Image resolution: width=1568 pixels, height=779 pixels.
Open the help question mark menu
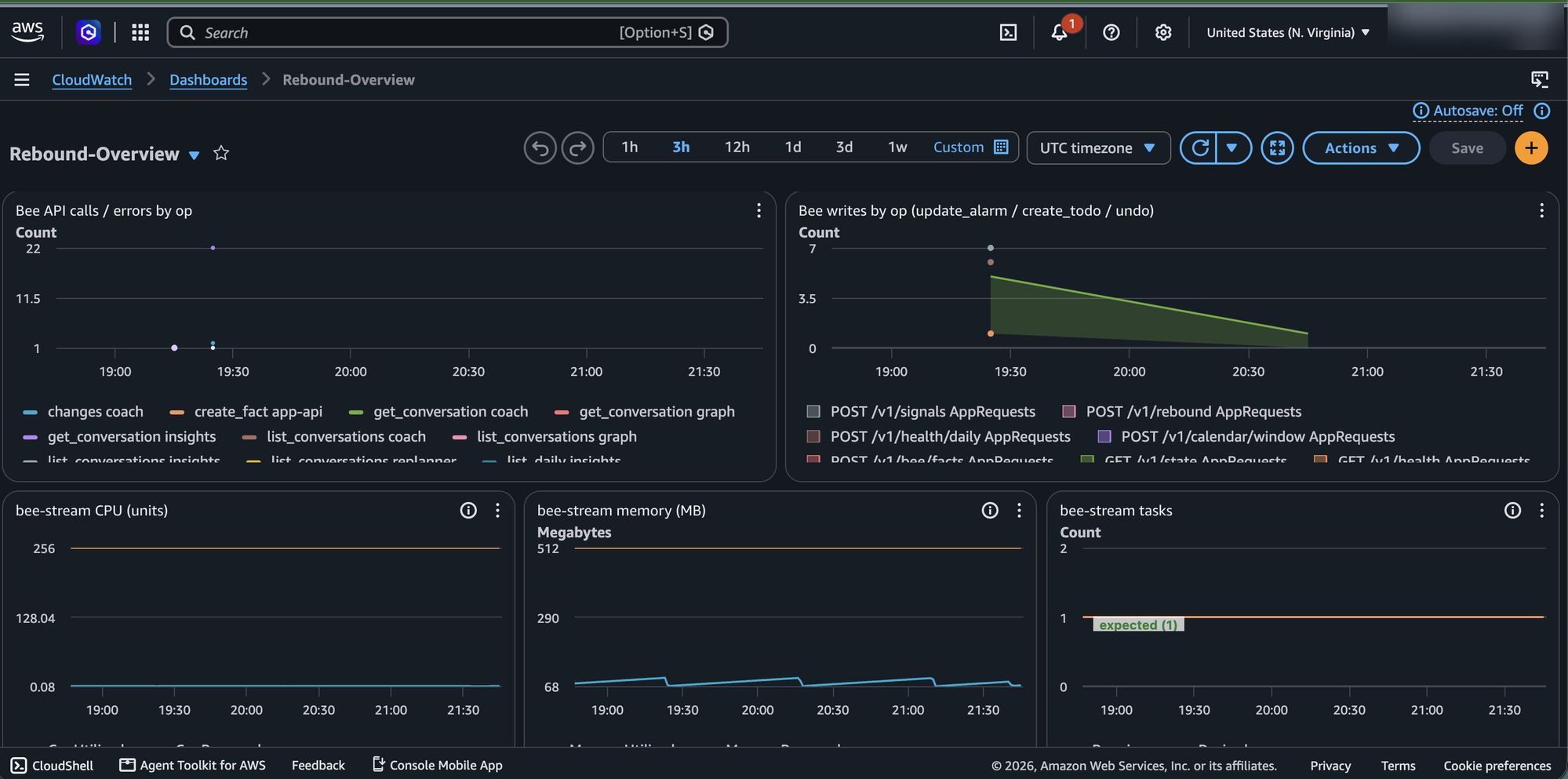(x=1111, y=32)
